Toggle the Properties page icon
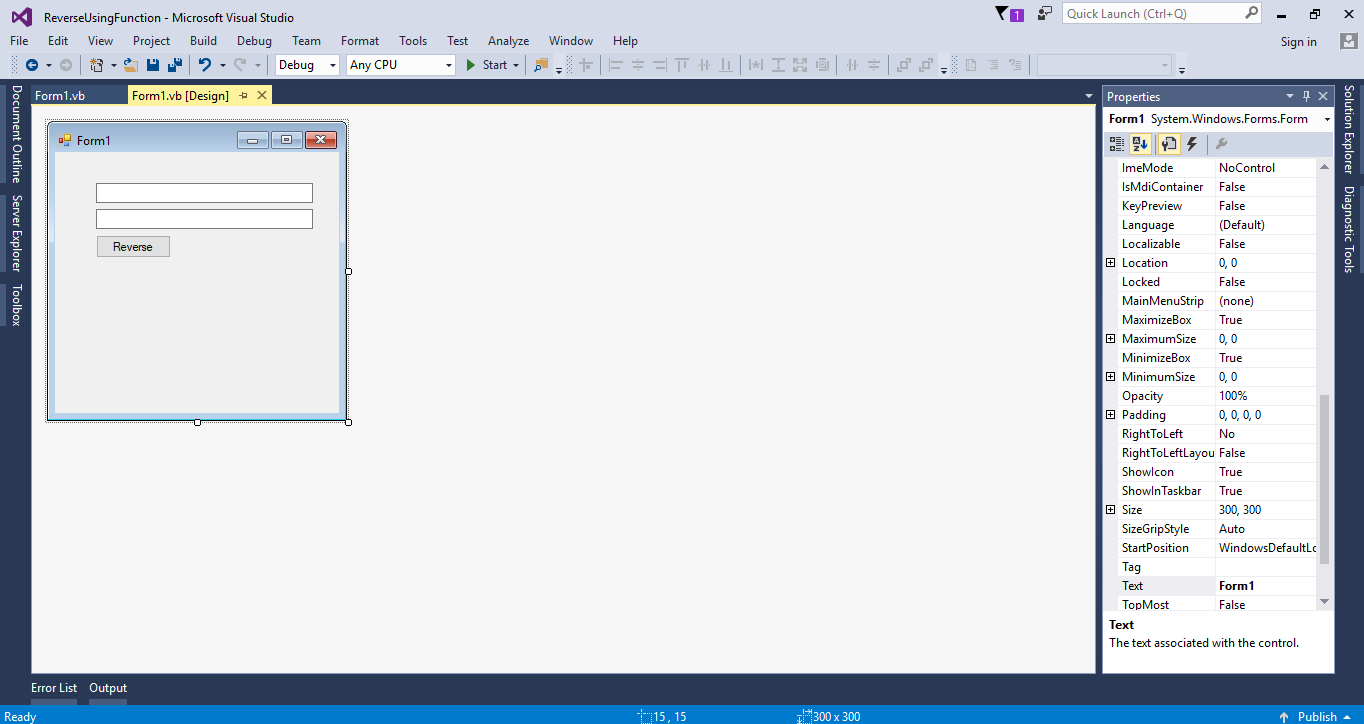The height and width of the screenshot is (724, 1364). (x=1168, y=144)
